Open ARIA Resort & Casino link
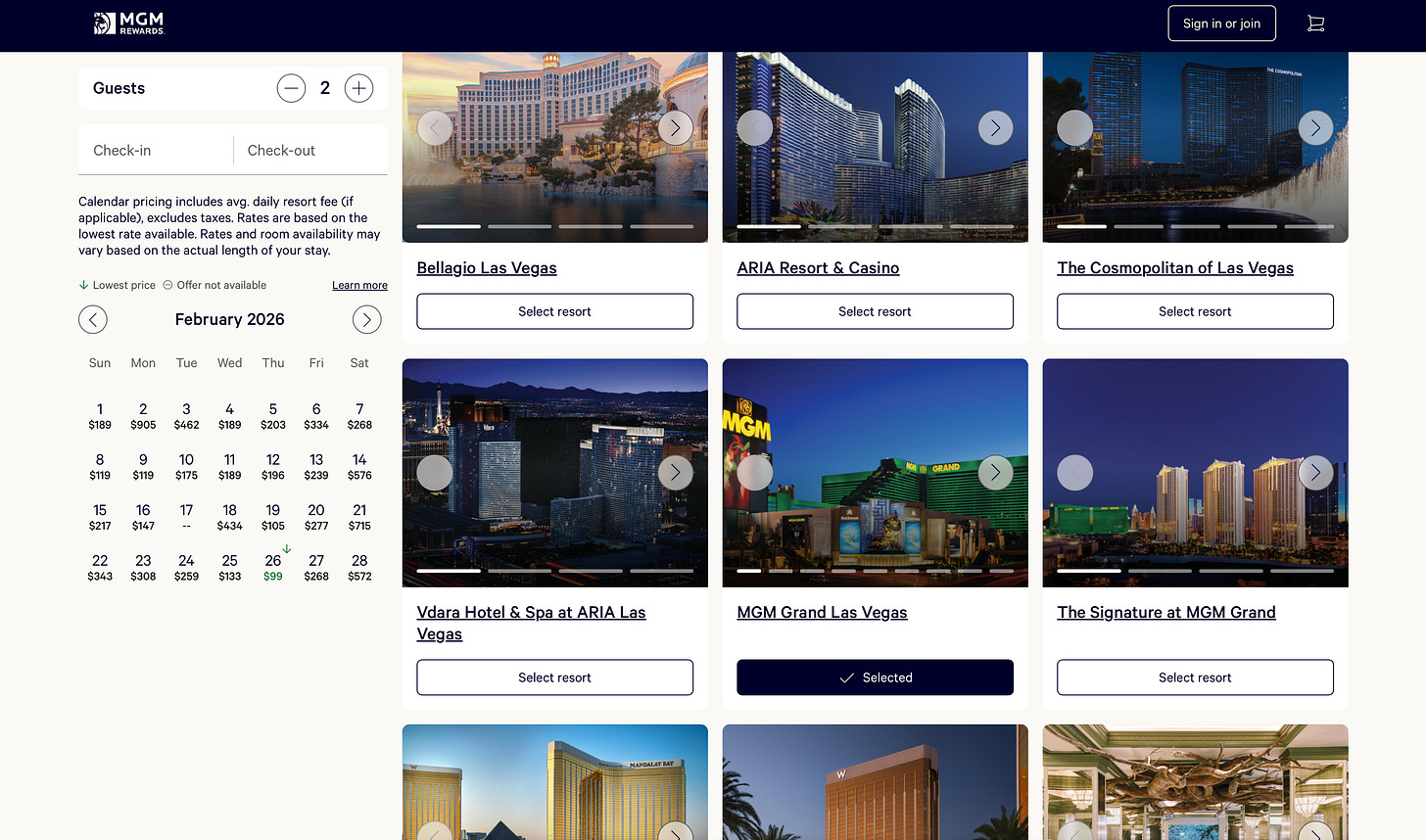The height and width of the screenshot is (840, 1426). pos(818,268)
